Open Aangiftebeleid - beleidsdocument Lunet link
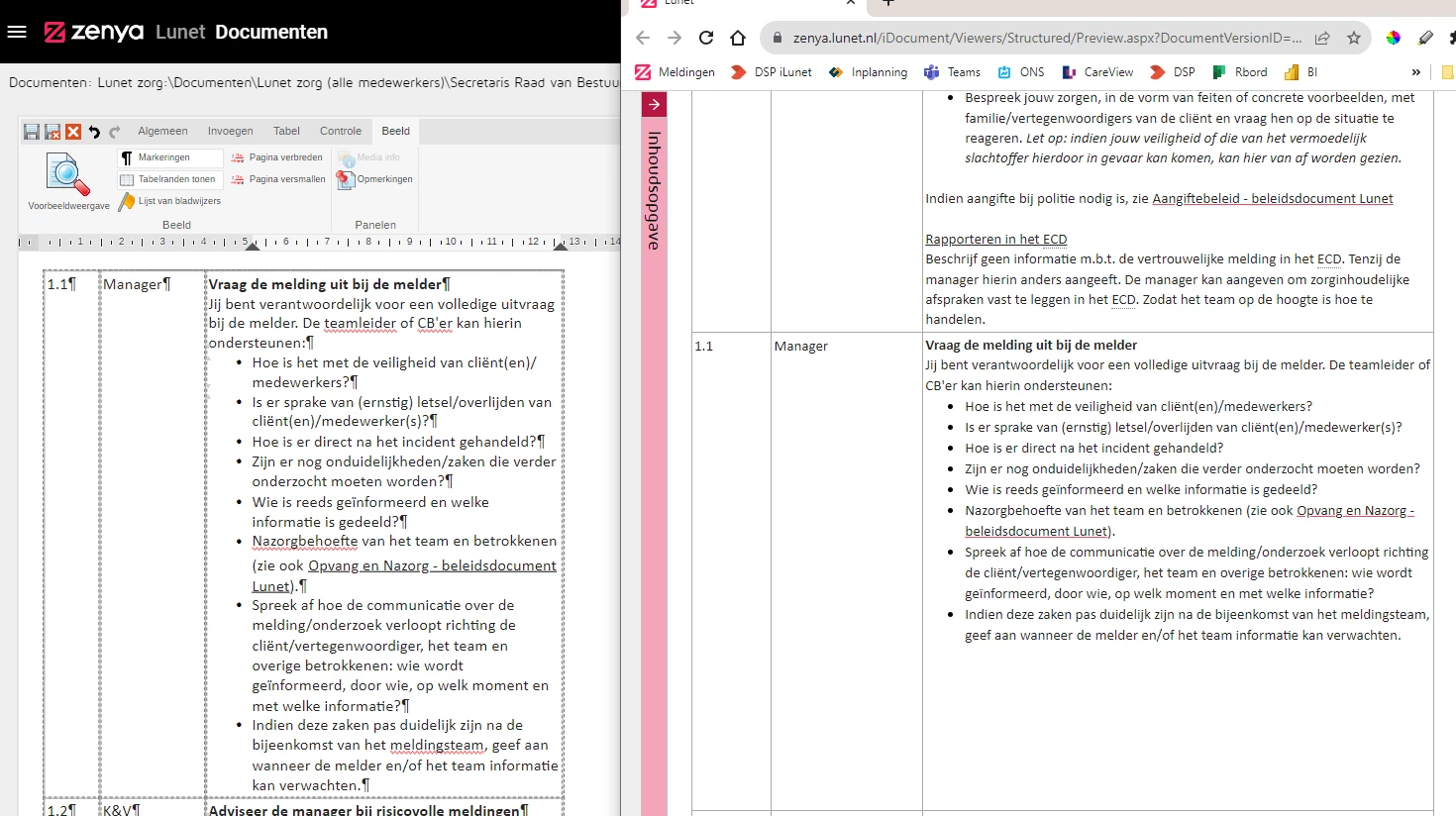 (x=1272, y=198)
